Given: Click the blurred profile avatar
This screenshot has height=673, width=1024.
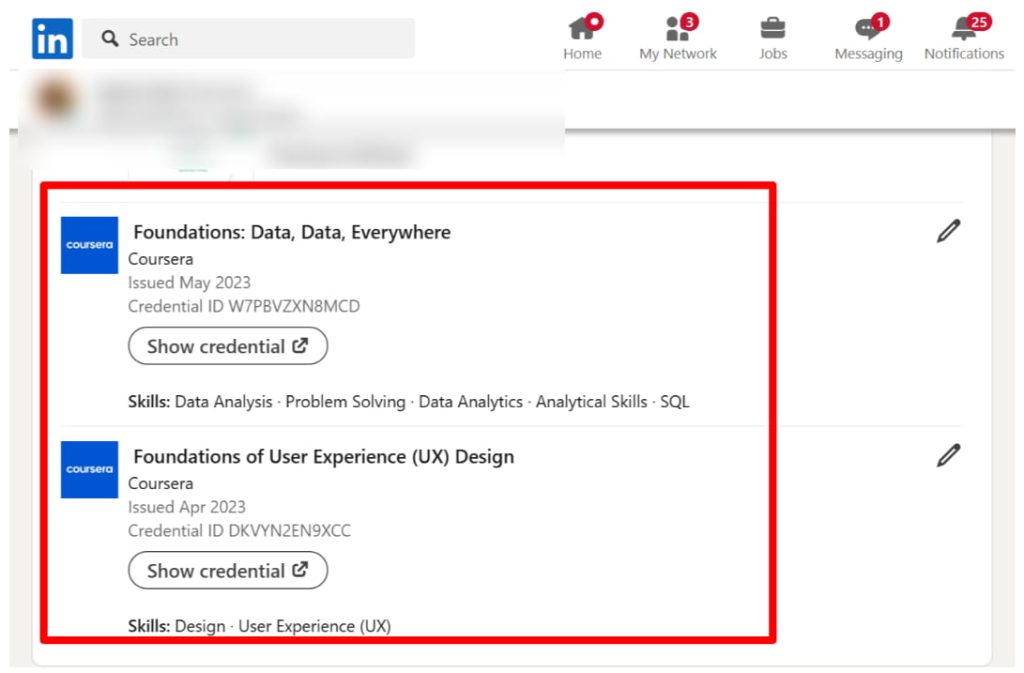Looking at the screenshot, I should point(55,99).
